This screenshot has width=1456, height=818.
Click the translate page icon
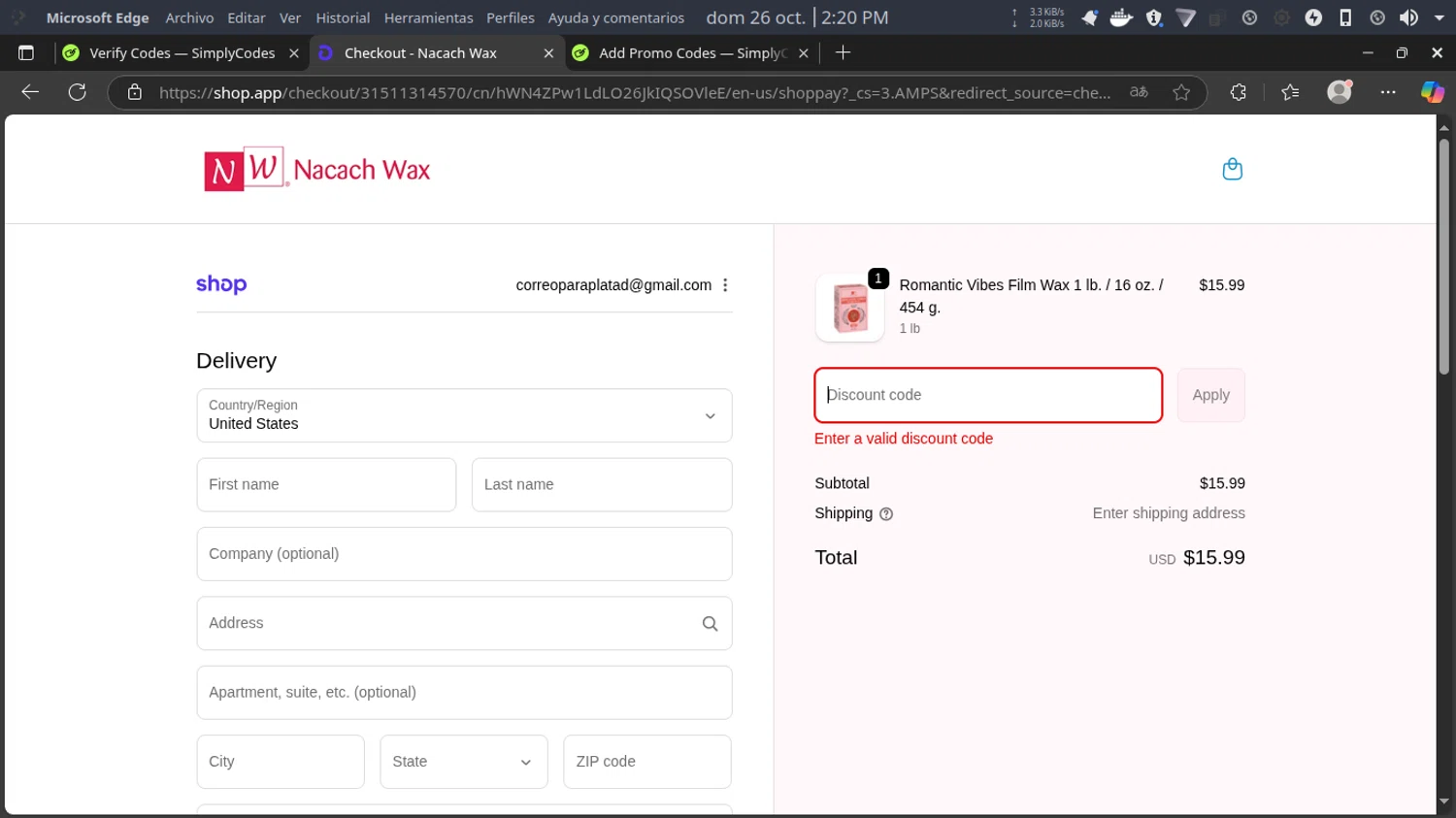(1139, 92)
